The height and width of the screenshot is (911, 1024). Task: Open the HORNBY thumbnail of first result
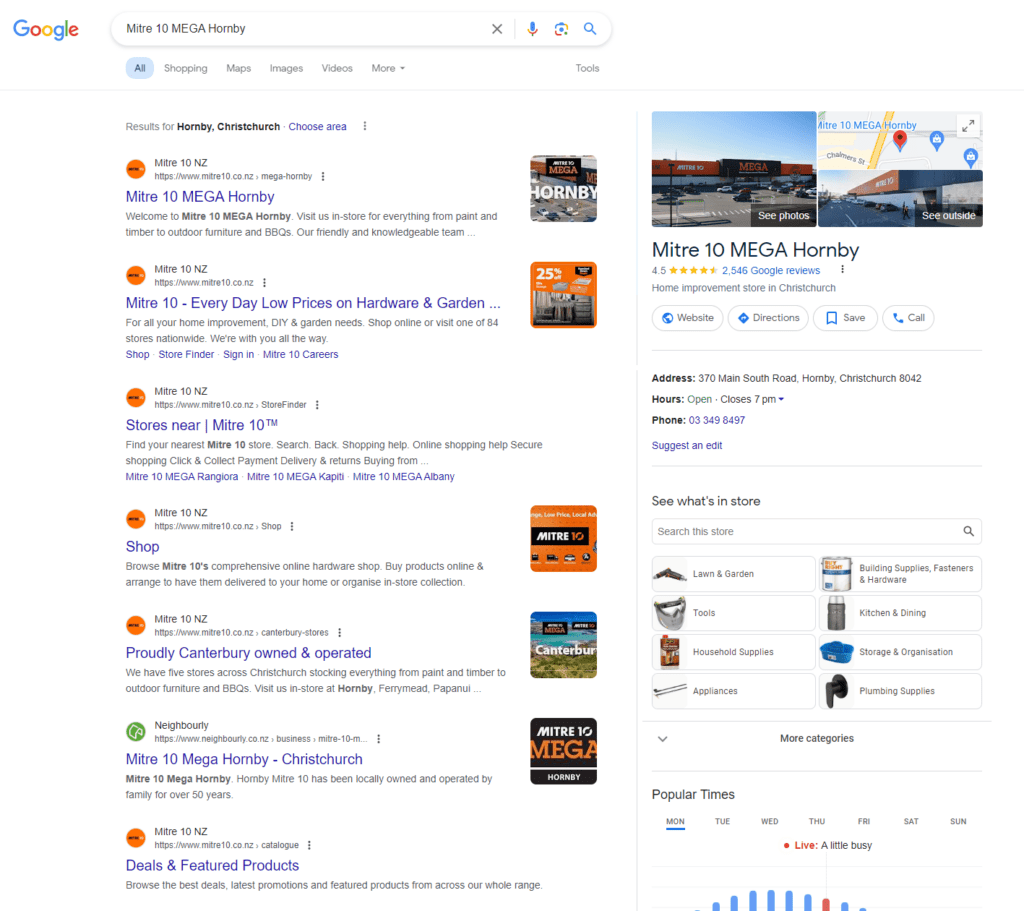tap(564, 189)
